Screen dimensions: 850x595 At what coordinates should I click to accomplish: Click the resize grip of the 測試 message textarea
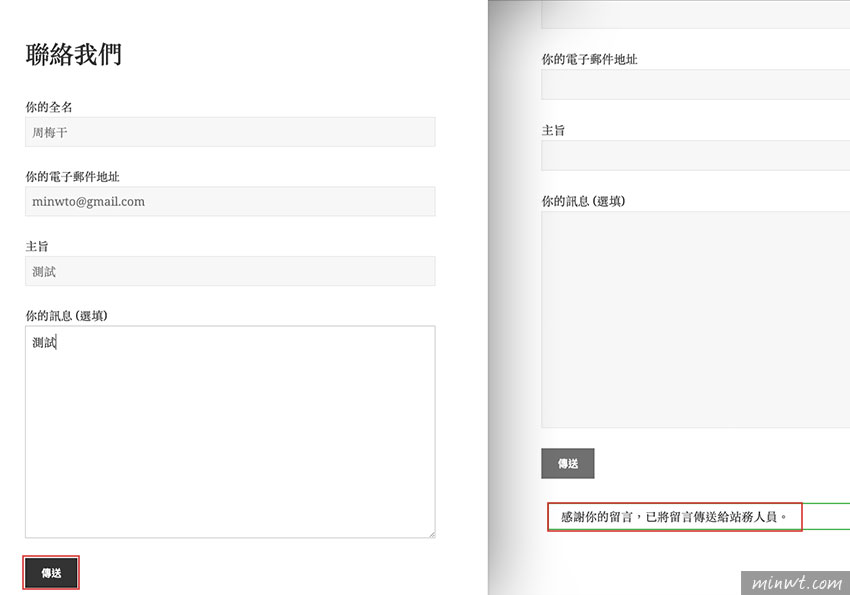(432, 534)
